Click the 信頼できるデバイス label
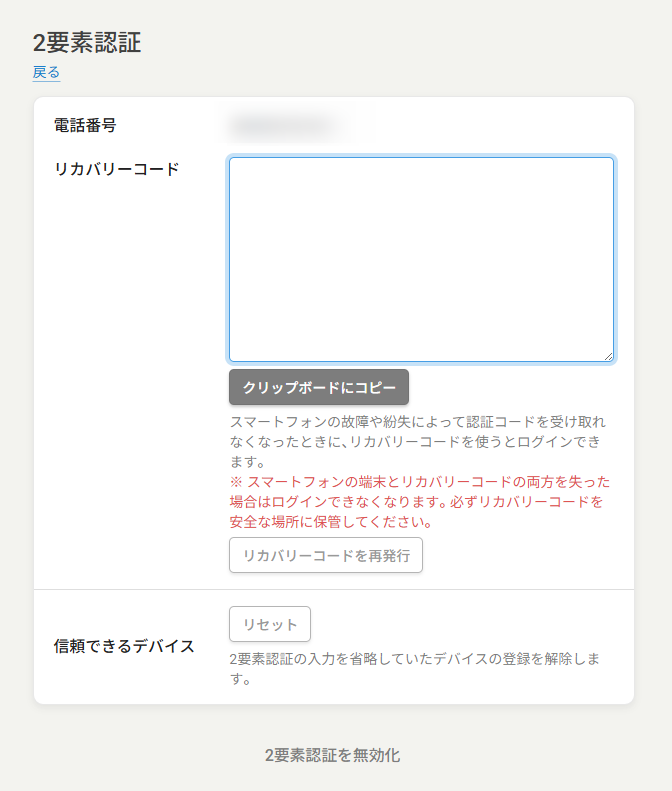The height and width of the screenshot is (791, 672). point(124,646)
